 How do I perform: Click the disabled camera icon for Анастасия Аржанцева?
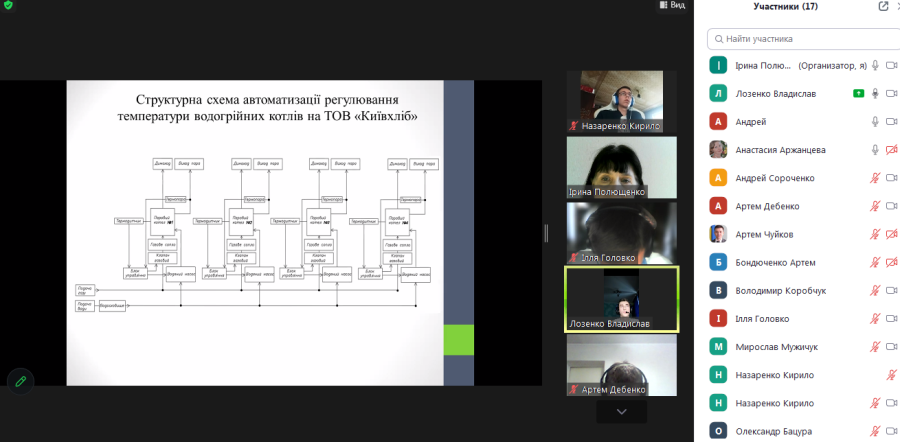891,150
